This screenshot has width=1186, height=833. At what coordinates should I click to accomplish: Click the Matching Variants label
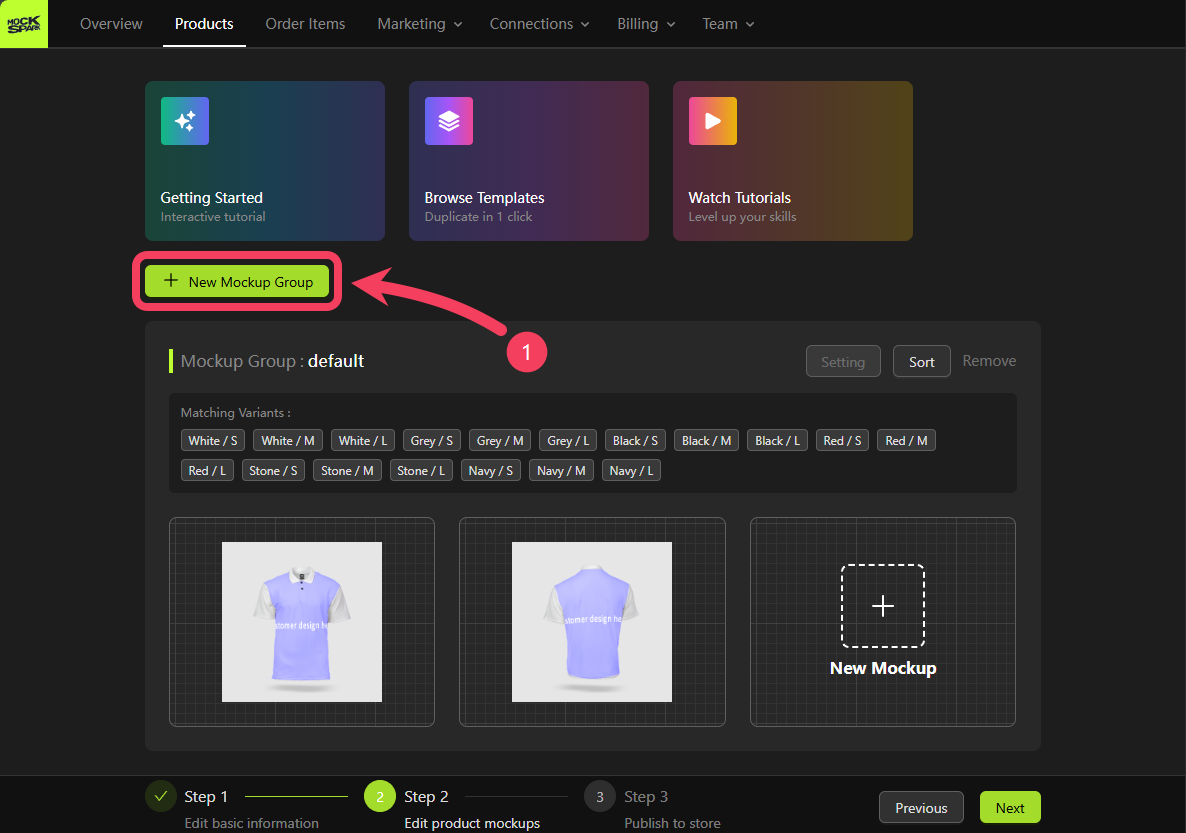click(235, 412)
